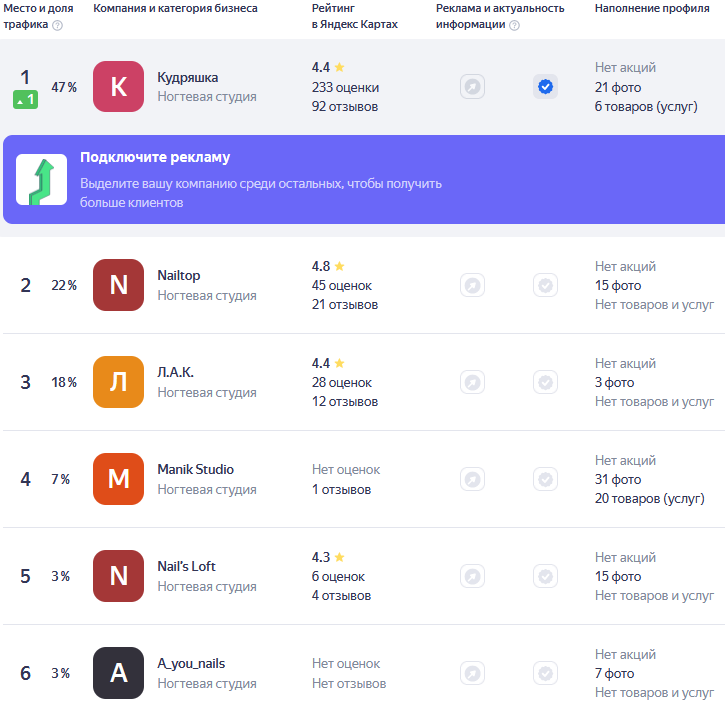Click the verification badge icon in Nailtop row
Image resolution: width=725 pixels, height=710 pixels.
coord(546,285)
